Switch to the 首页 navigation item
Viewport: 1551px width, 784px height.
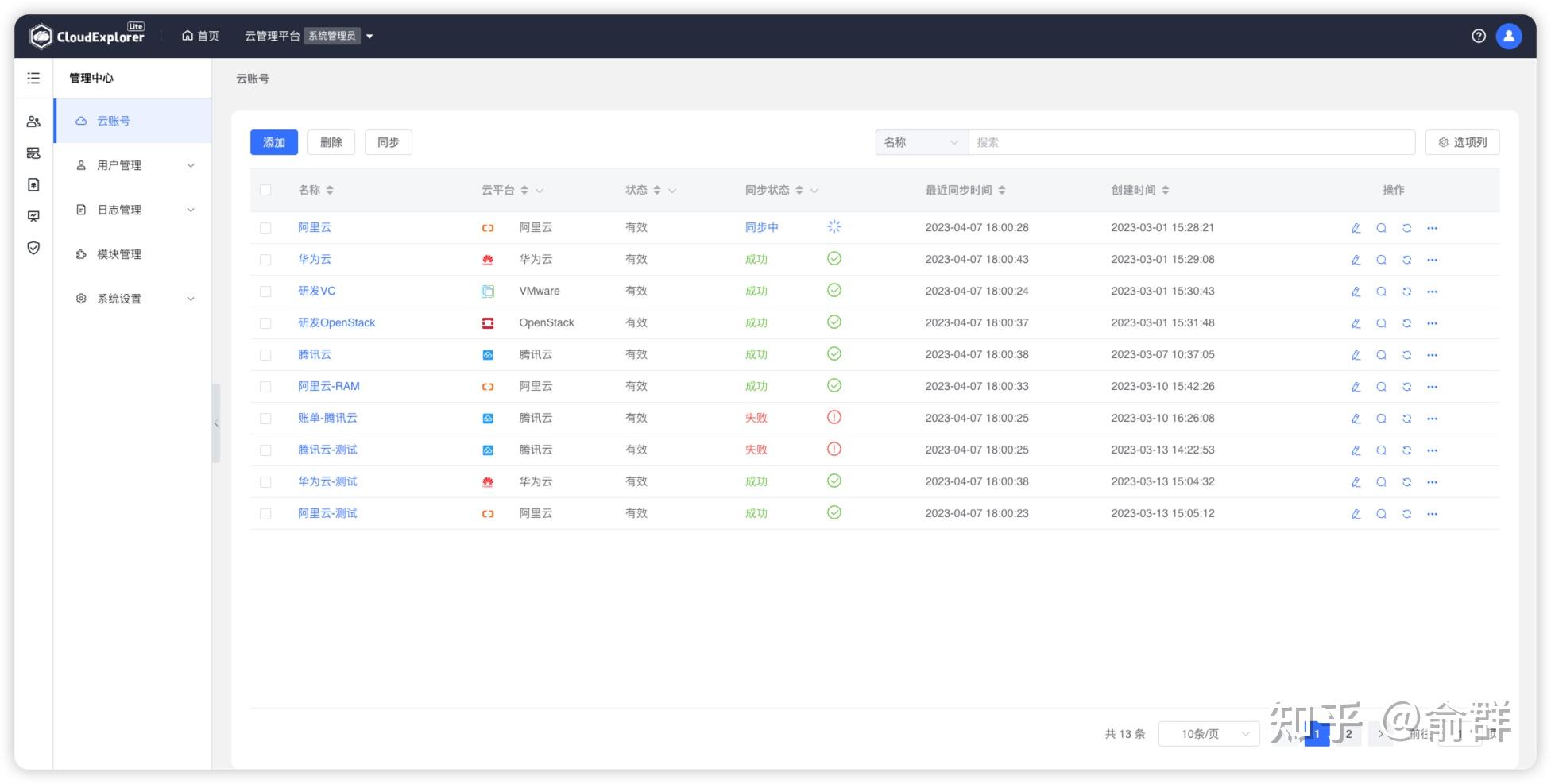coord(199,35)
